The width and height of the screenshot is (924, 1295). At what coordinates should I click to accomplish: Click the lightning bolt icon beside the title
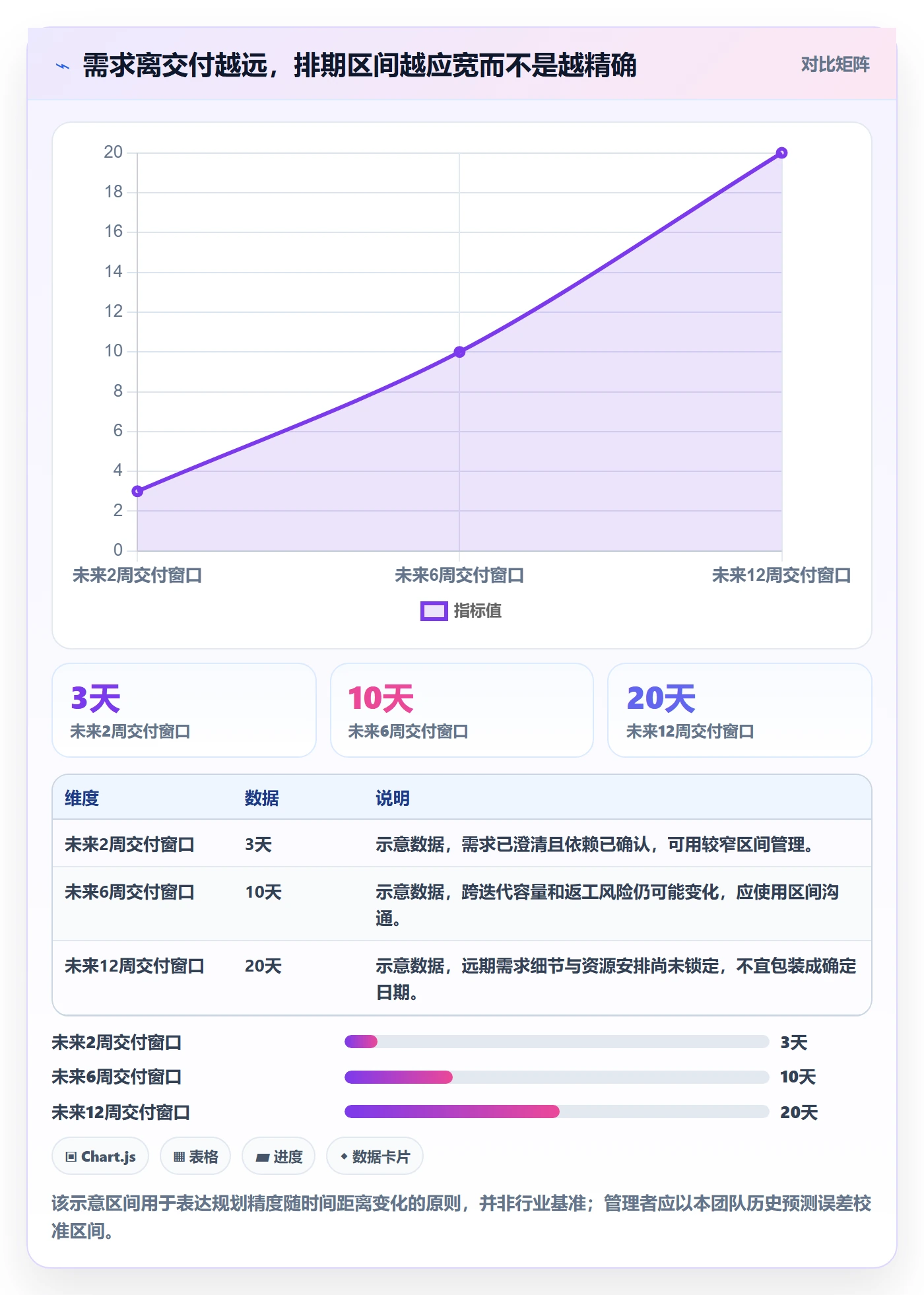click(x=63, y=66)
